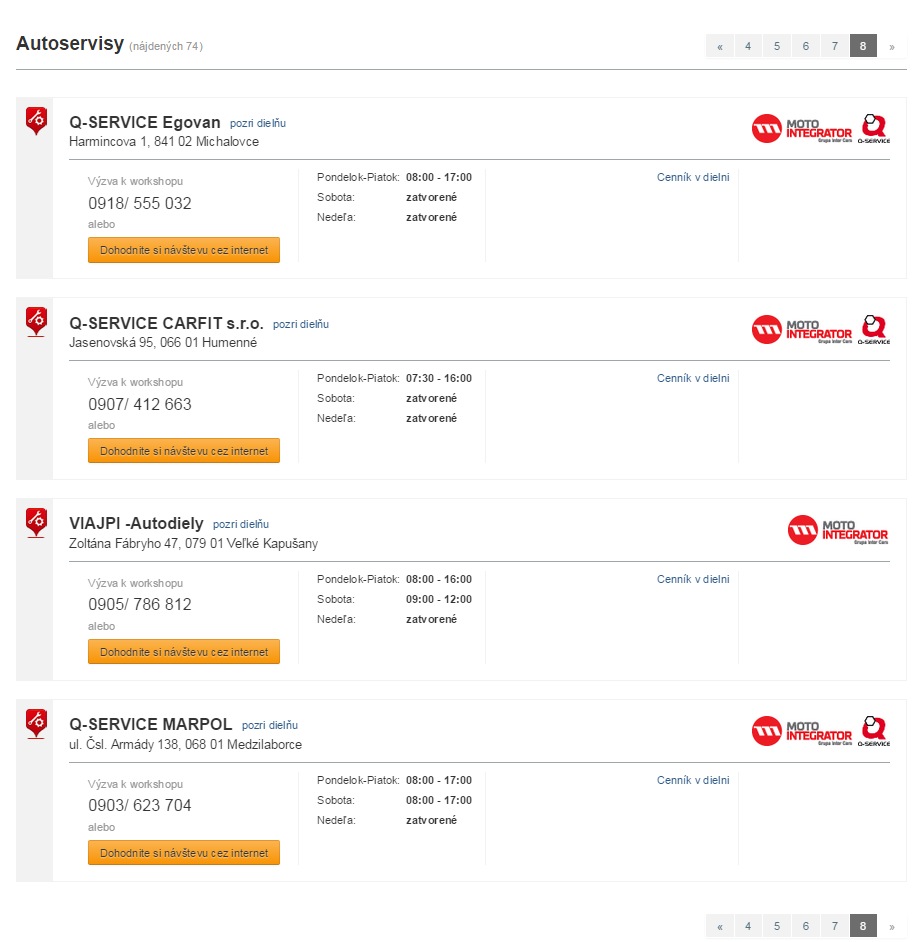This screenshot has width=916, height=942.
Task: Book VIAJPI -Autodiely visit via internet button
Action: 184,652
